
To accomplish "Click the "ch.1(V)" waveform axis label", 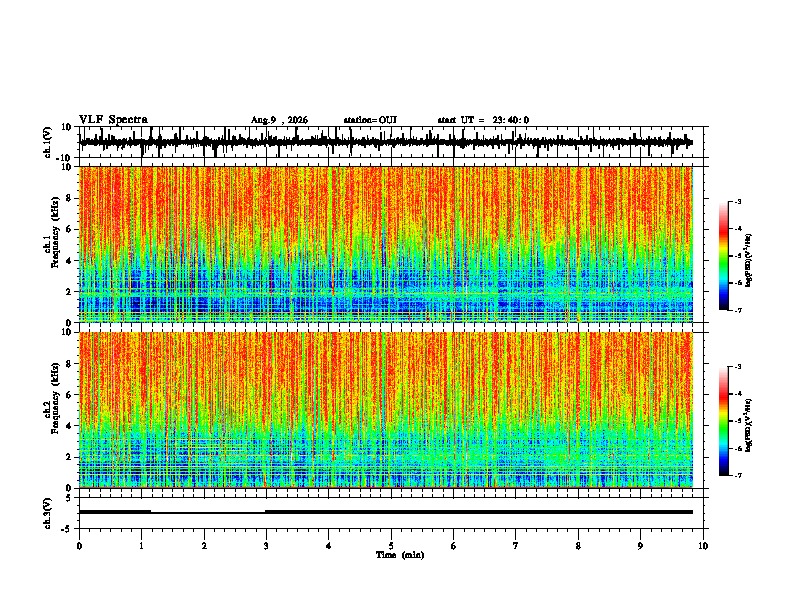I will 47,142.
